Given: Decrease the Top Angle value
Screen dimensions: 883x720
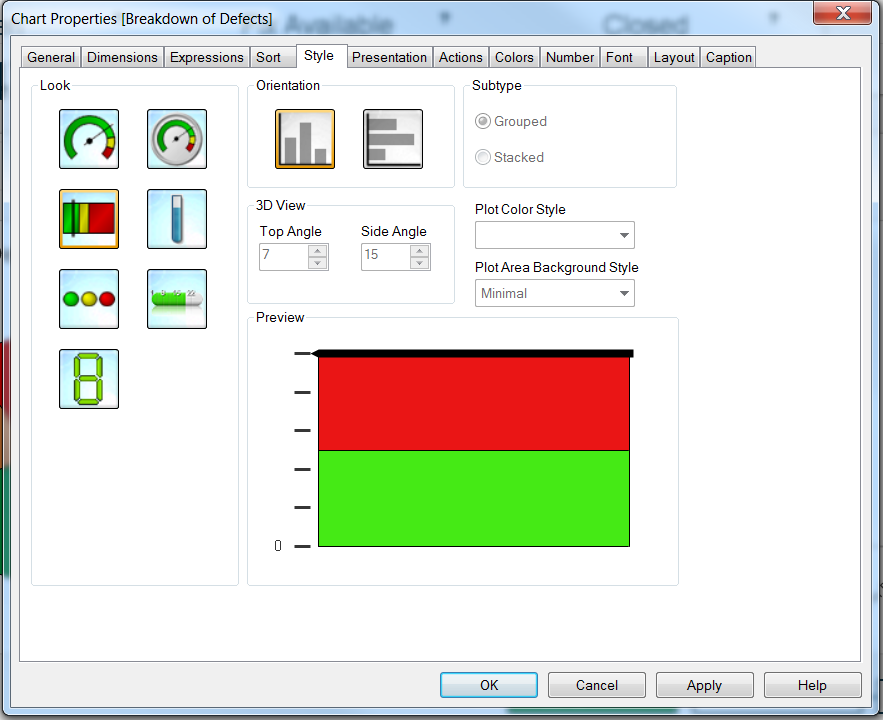Looking at the screenshot, I should coord(318,263).
